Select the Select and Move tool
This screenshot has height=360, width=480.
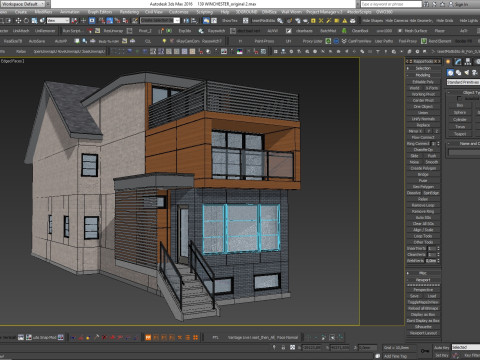click(x=18, y=21)
